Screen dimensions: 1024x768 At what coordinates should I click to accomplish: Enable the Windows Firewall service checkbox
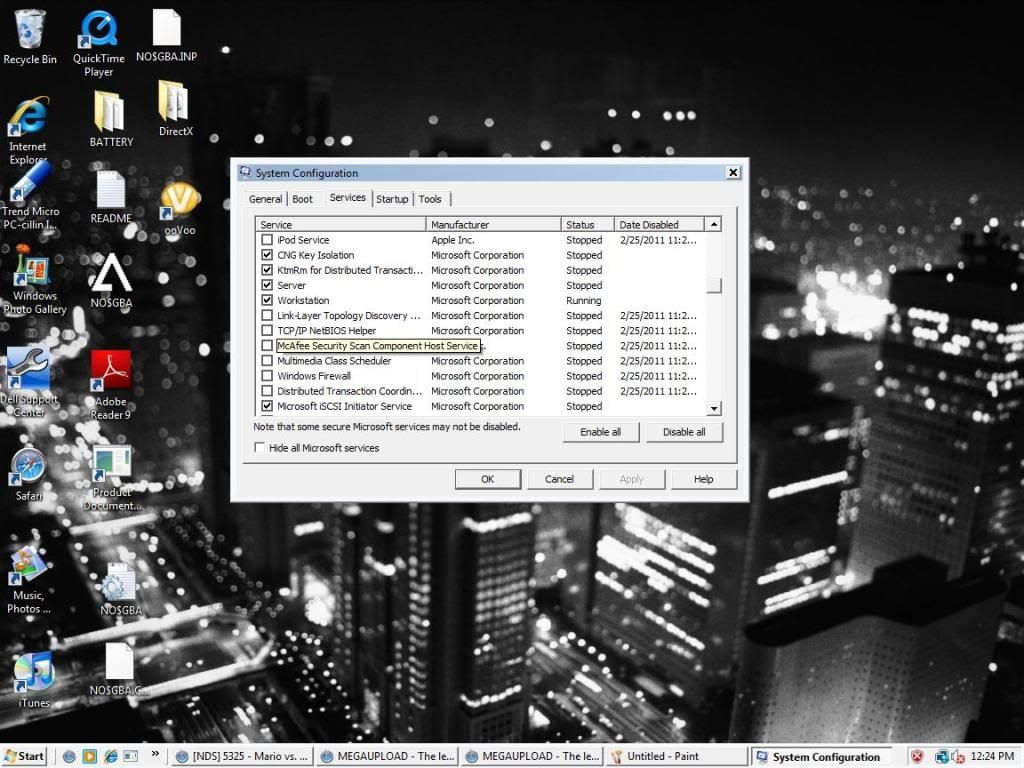click(x=267, y=376)
